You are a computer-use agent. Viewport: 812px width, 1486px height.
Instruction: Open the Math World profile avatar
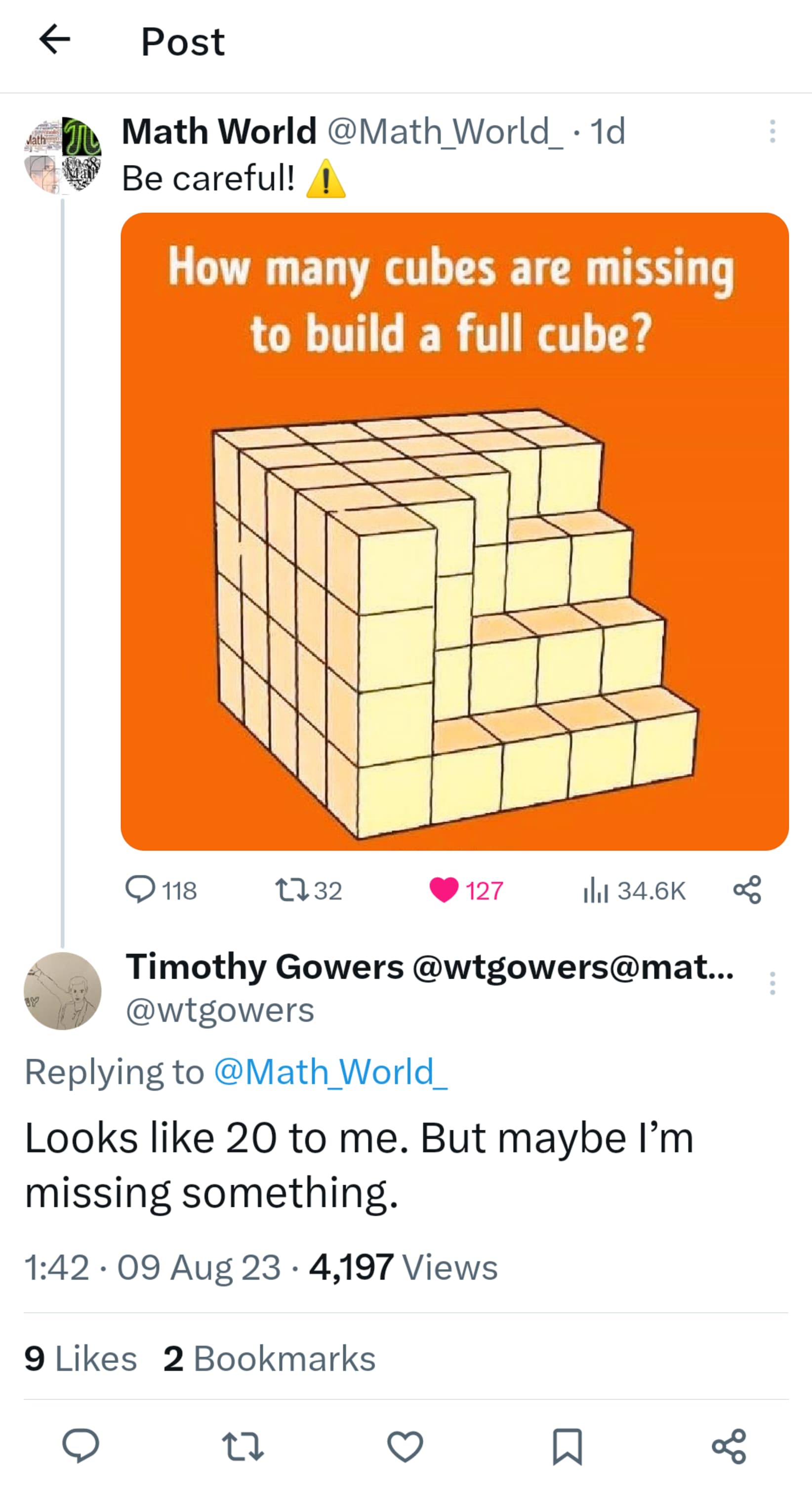coord(62,156)
